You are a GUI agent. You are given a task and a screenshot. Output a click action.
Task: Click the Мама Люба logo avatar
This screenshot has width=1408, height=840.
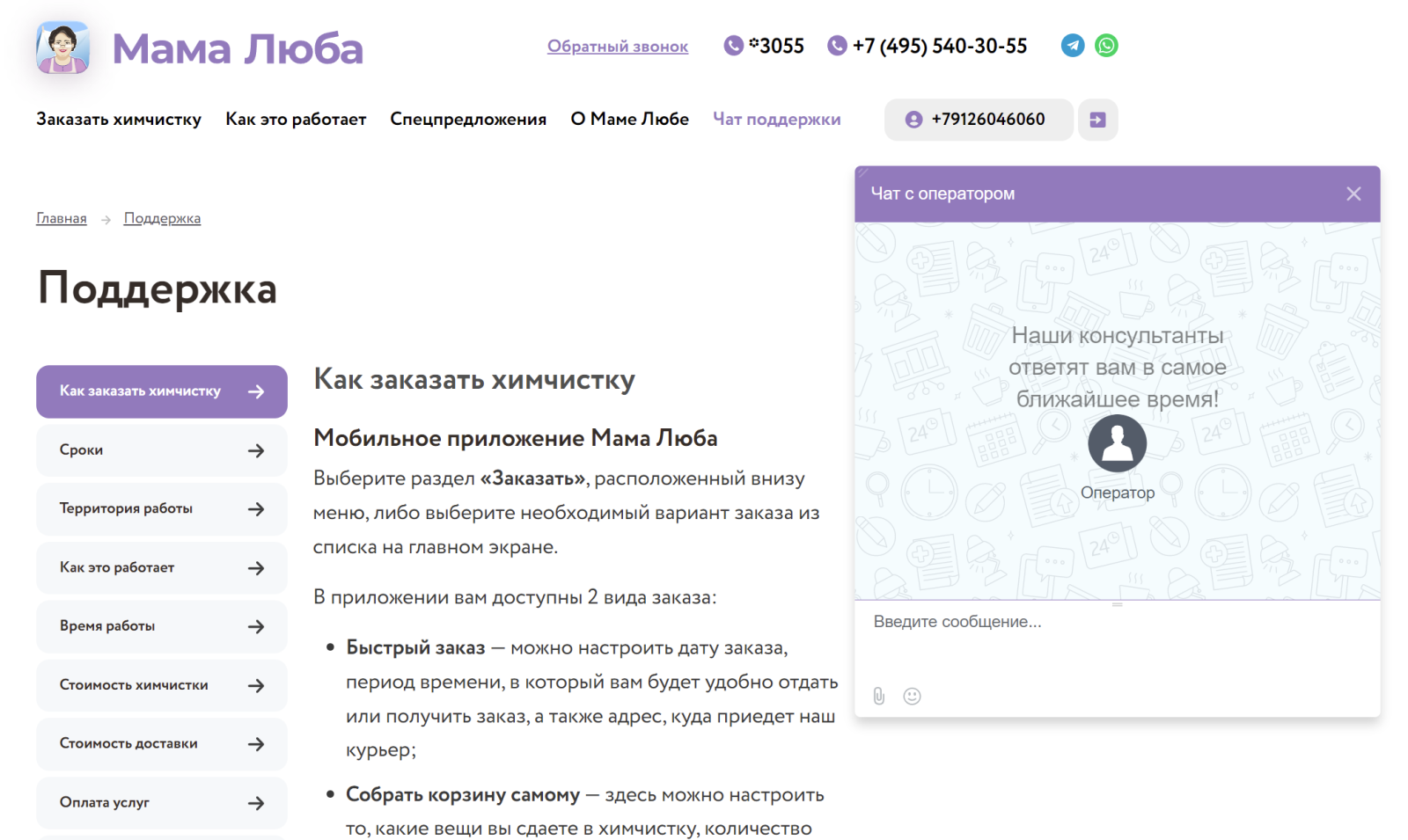62,47
